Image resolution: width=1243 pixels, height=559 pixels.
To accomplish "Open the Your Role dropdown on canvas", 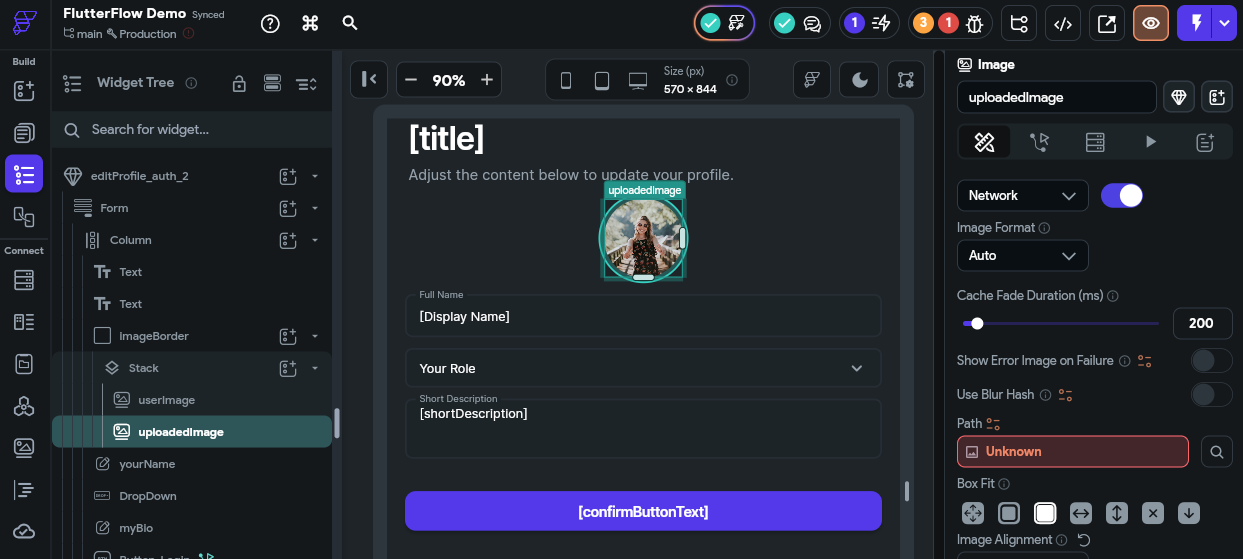I will pyautogui.click(x=643, y=368).
